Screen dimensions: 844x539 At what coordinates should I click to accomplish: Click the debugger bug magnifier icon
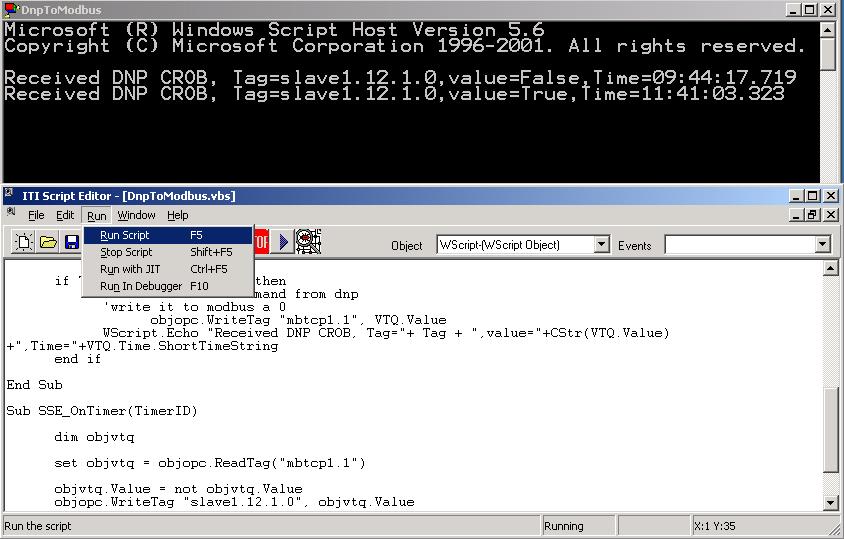click(308, 241)
